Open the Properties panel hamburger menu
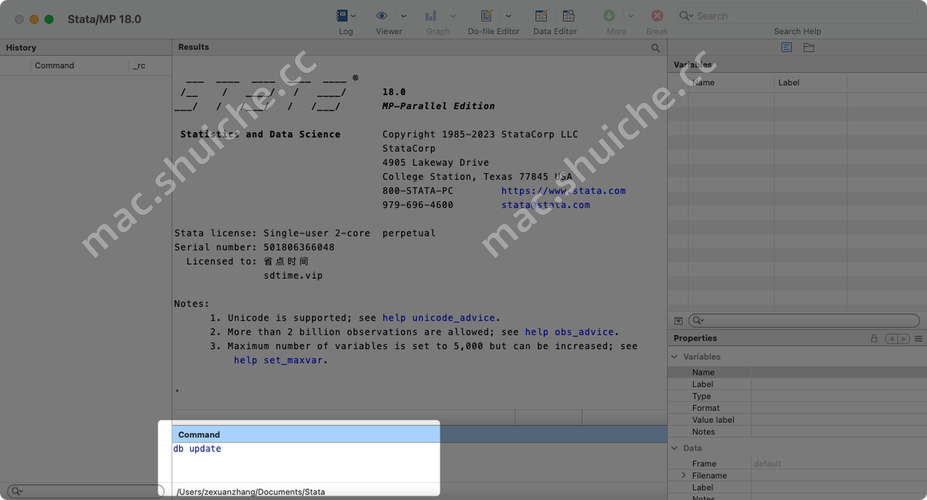Viewport: 927px width, 500px height. coord(918,339)
